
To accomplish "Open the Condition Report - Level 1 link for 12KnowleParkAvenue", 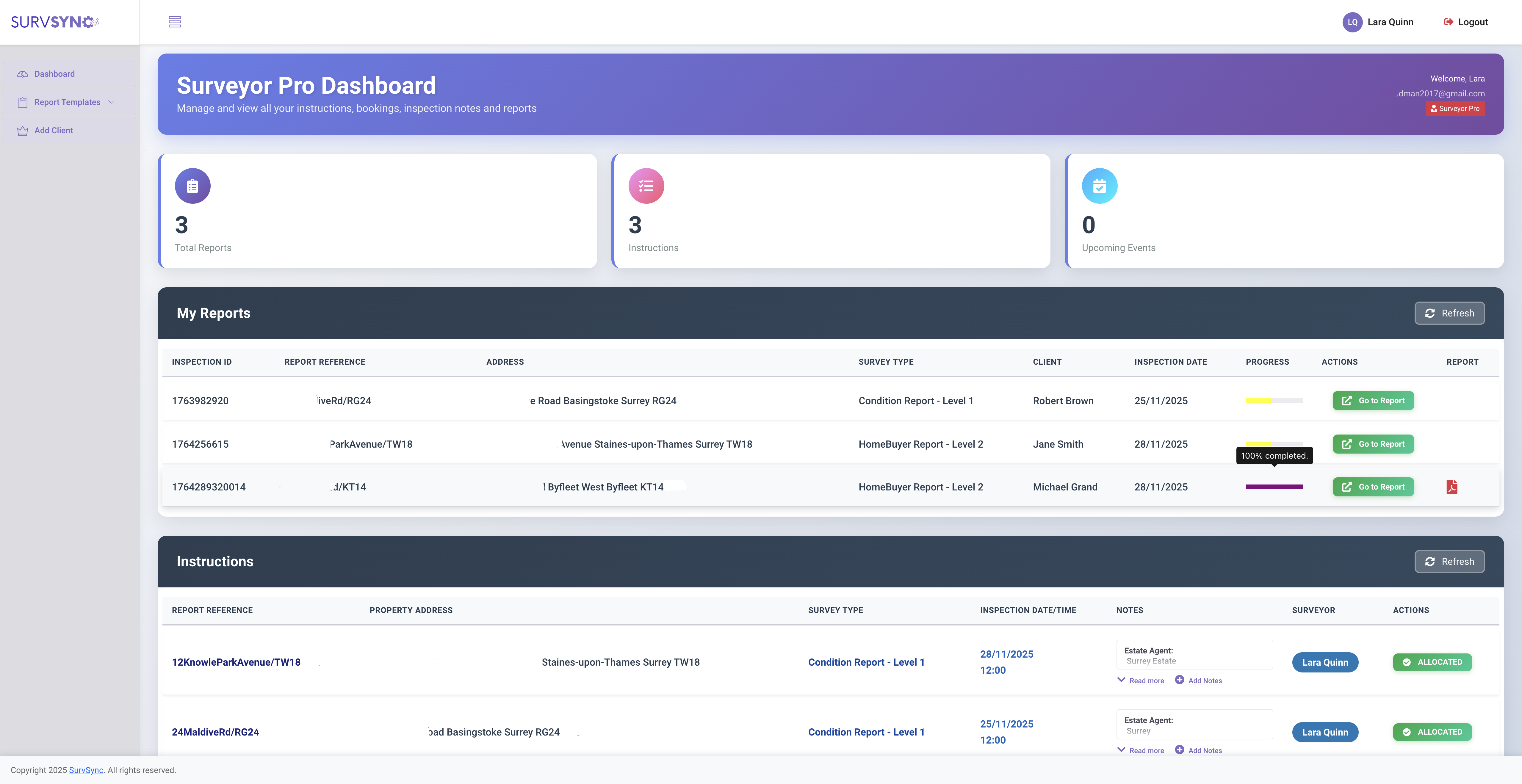I will (866, 662).
